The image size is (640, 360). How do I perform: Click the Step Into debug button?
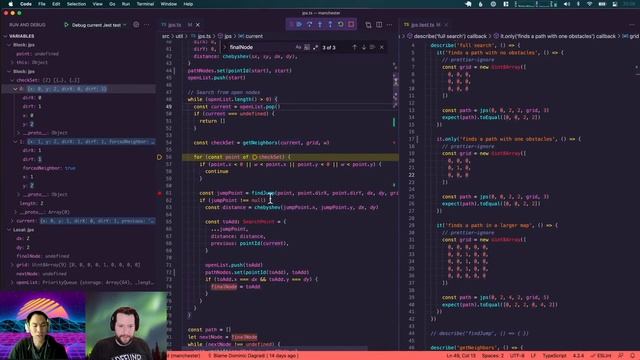(320, 24)
